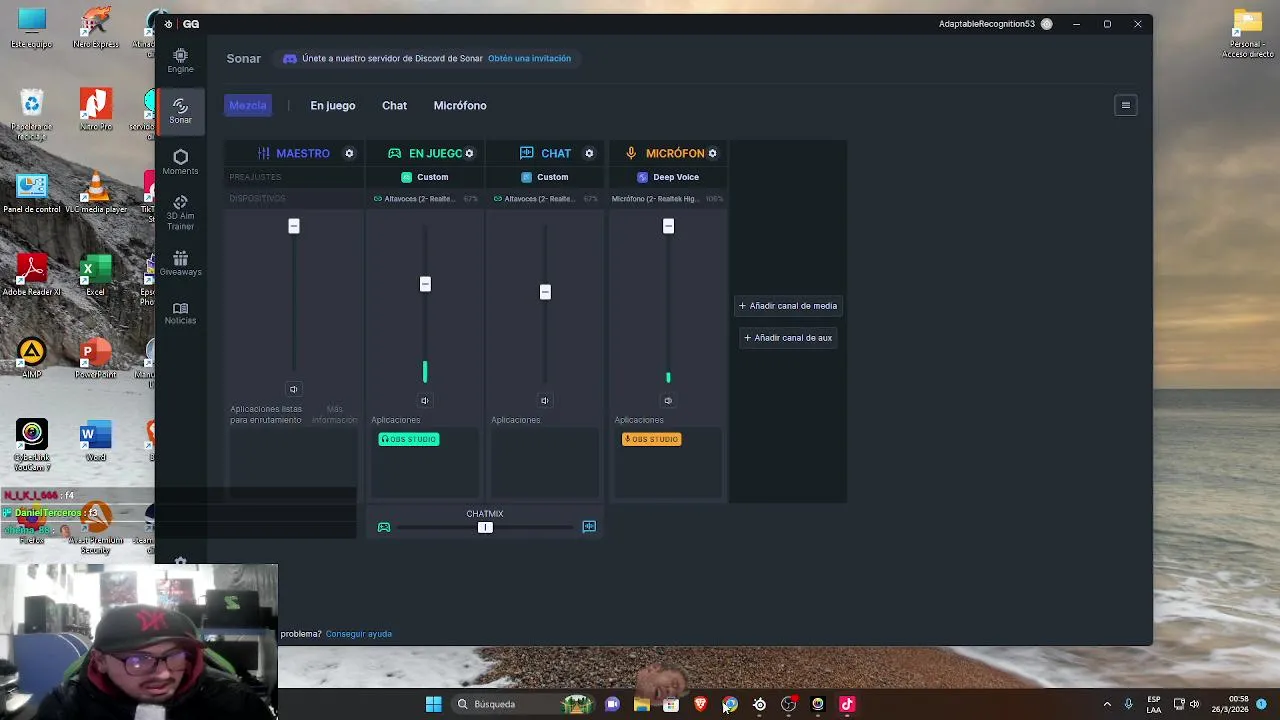Click Añadir canal de media button

point(788,306)
